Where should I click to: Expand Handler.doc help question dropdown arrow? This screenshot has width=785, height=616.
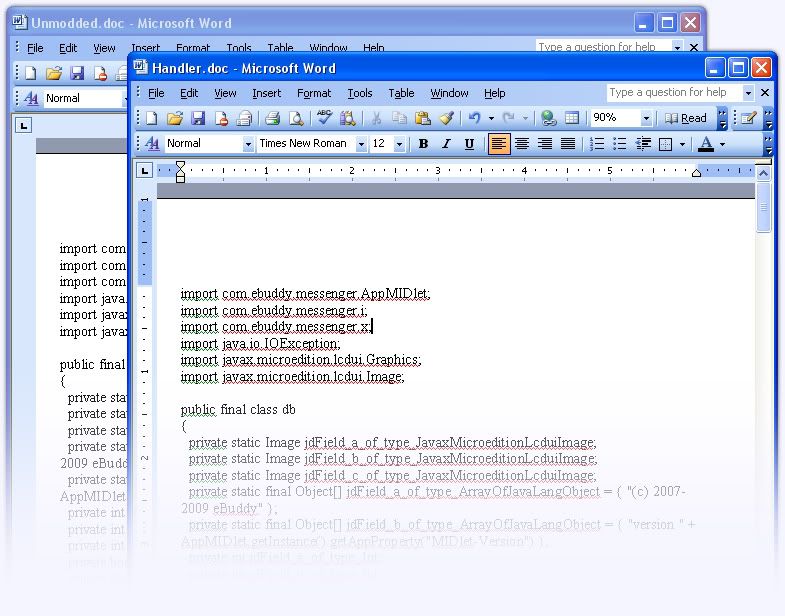coord(748,93)
